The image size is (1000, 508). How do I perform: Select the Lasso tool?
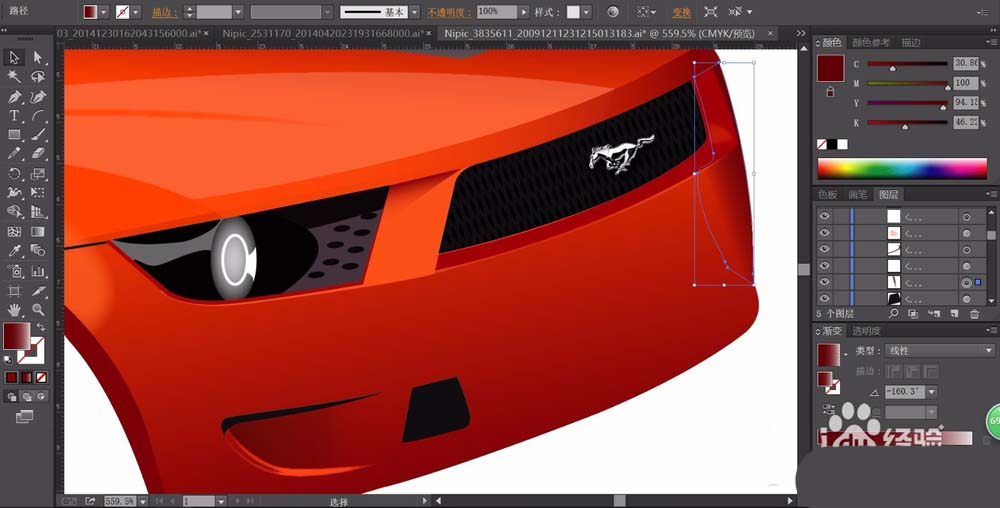tap(38, 76)
